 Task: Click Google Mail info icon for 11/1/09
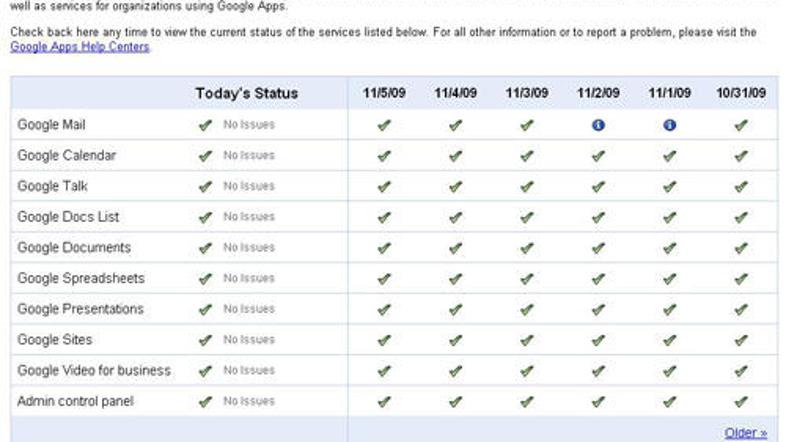point(669,125)
